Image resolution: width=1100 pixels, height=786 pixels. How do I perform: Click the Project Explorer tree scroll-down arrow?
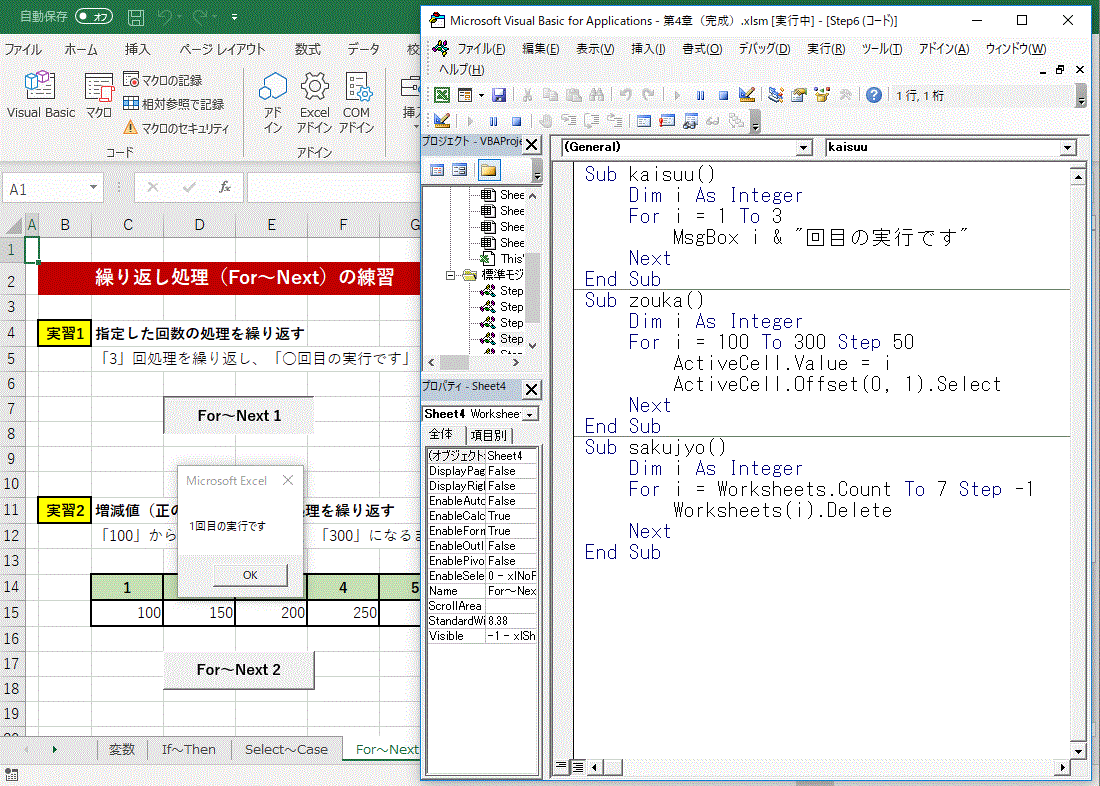tap(532, 345)
